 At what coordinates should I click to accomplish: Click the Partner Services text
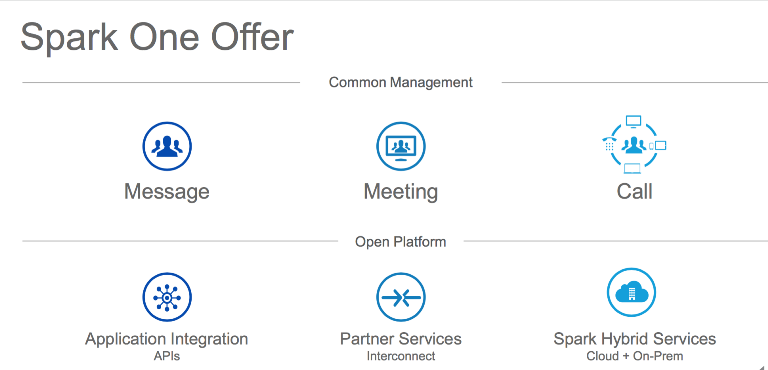pos(401,339)
